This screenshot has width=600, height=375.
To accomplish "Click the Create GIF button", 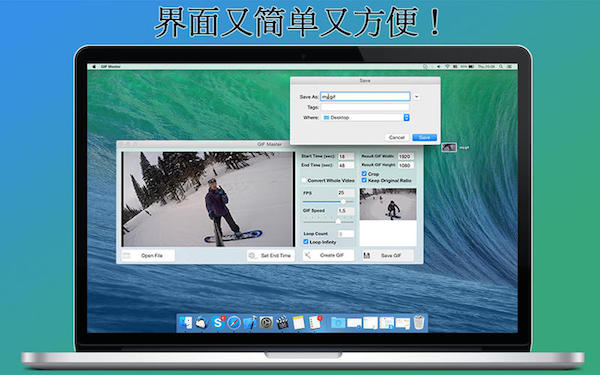I will 329,255.
